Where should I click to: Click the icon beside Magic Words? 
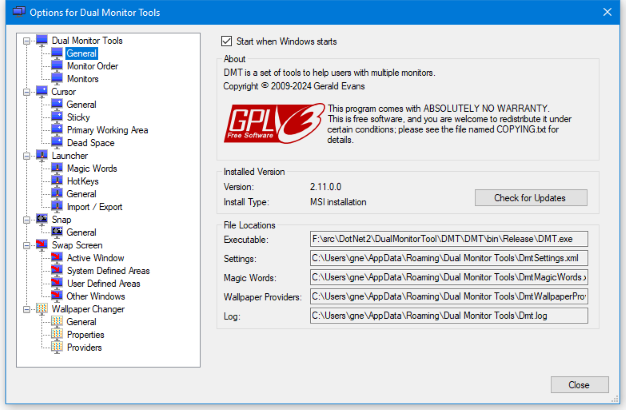coord(57,168)
